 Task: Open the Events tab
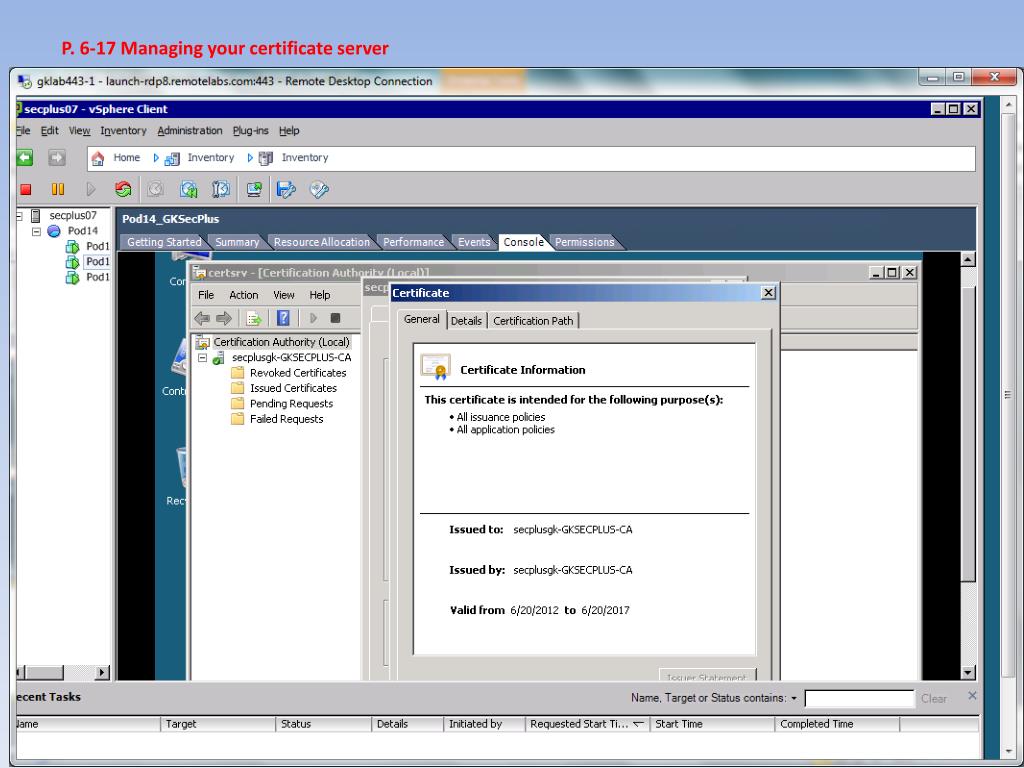pyautogui.click(x=474, y=242)
